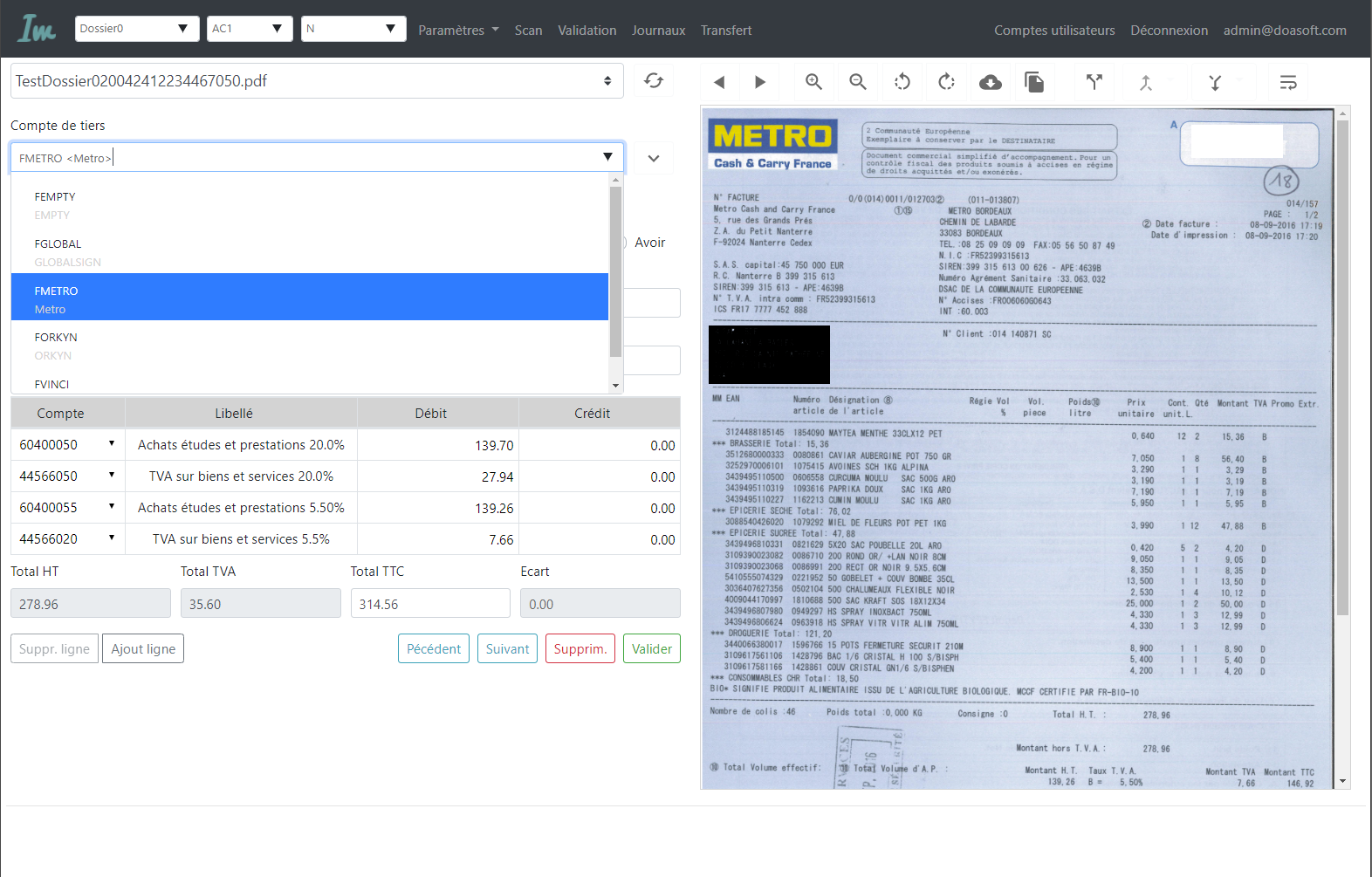Viewport: 1372px width, 877px height.
Task: Open the AC1 dropdown
Action: tap(250, 29)
